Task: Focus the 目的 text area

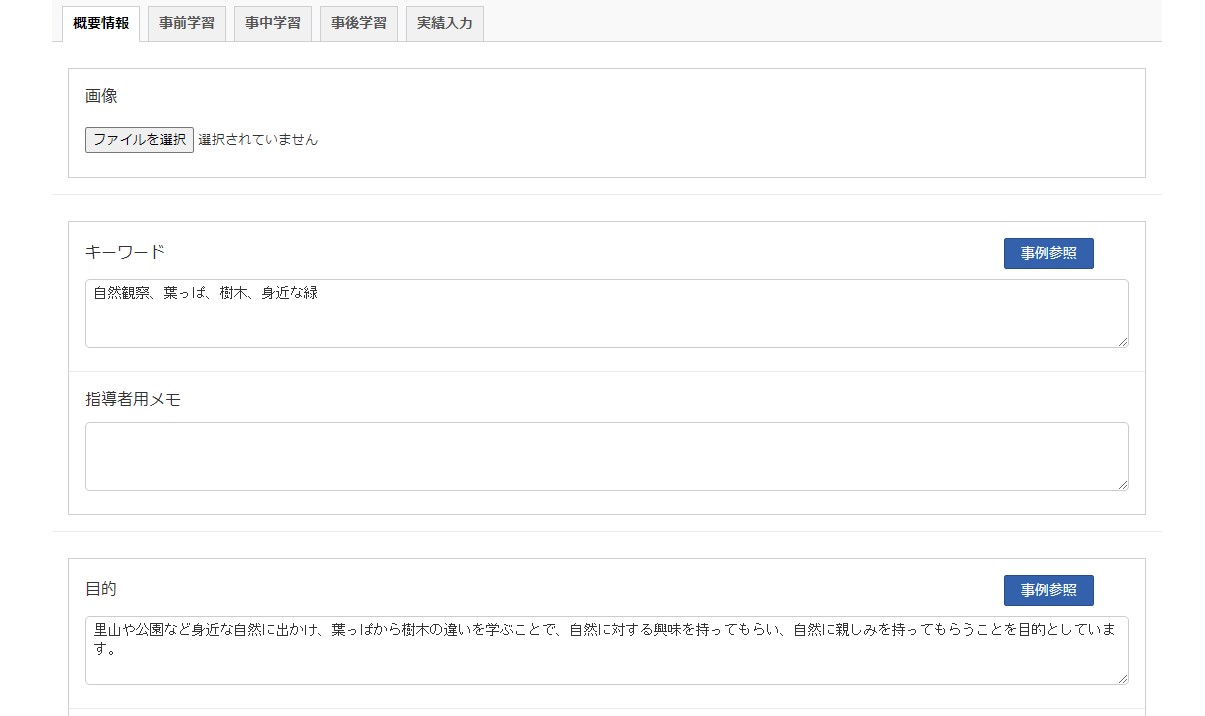Action: 607,650
